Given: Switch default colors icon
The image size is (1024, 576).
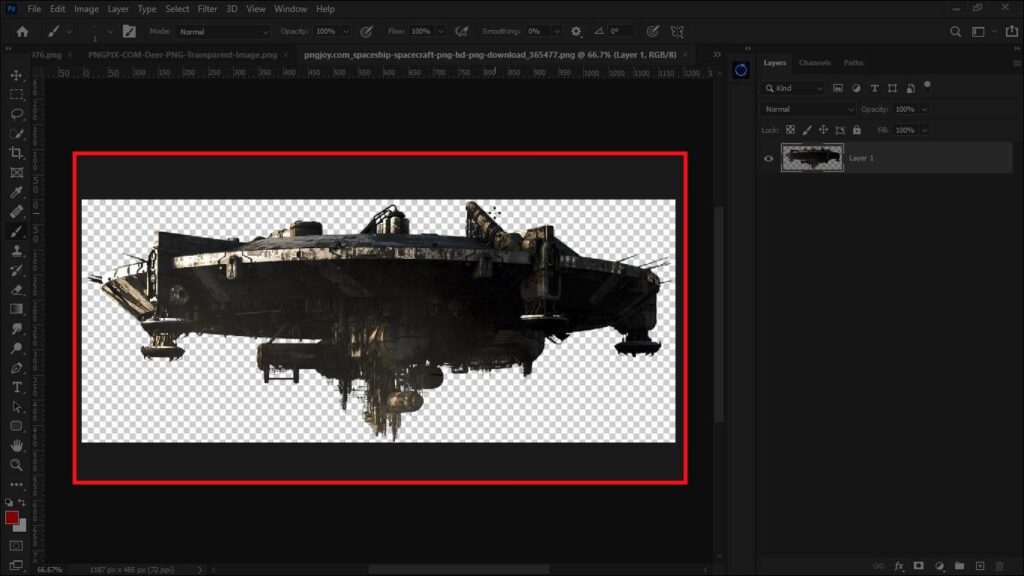Looking at the screenshot, I should pyautogui.click(x=8, y=502).
